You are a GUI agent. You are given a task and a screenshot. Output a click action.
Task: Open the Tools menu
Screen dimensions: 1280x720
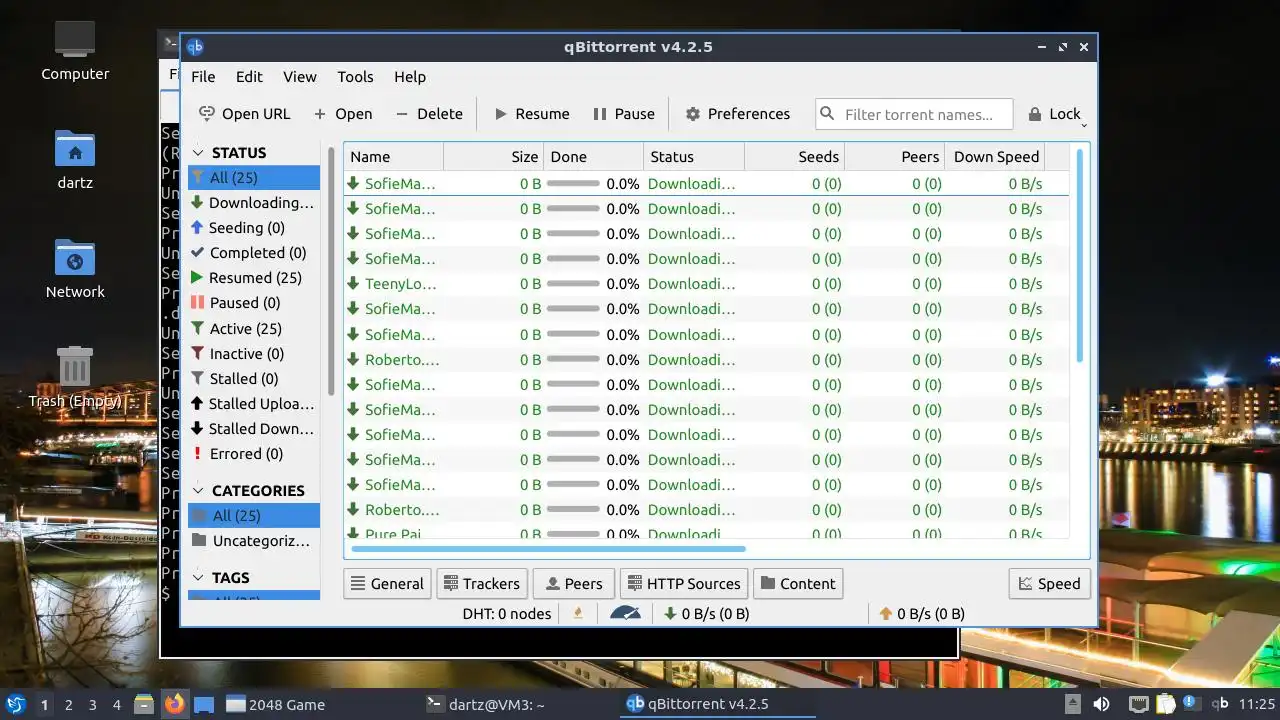(355, 77)
